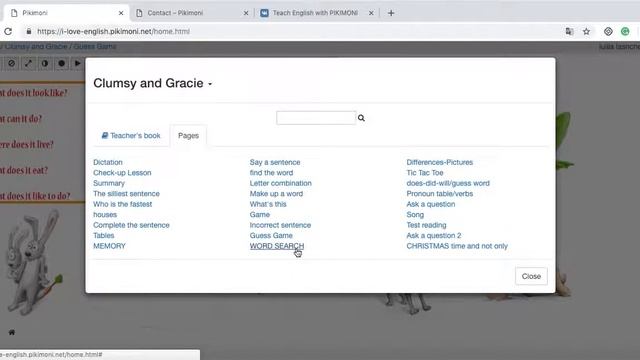Open the Guess Game link

pyautogui.click(x=271, y=236)
